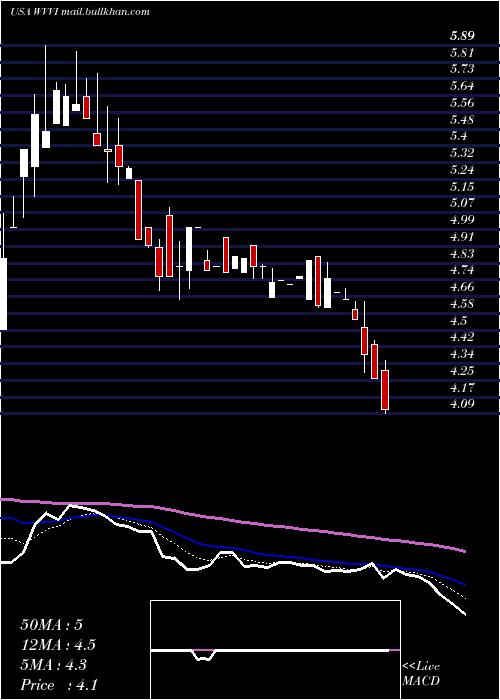The height and width of the screenshot is (700, 500).
Task: Click the 5.73 price axis label
Action: [462, 69]
